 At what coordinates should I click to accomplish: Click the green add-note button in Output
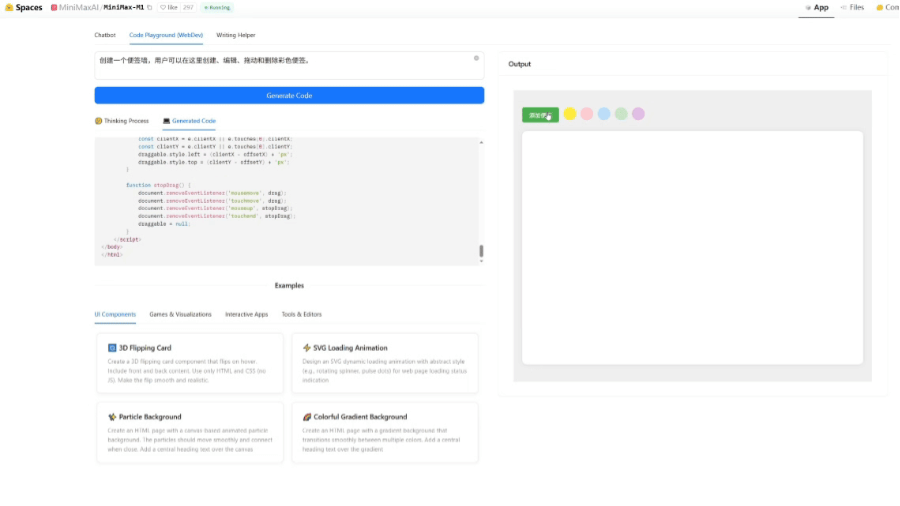point(540,115)
